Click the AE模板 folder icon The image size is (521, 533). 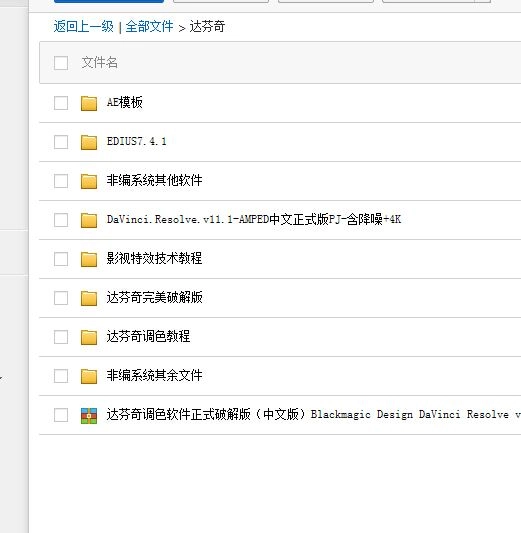(x=89, y=103)
